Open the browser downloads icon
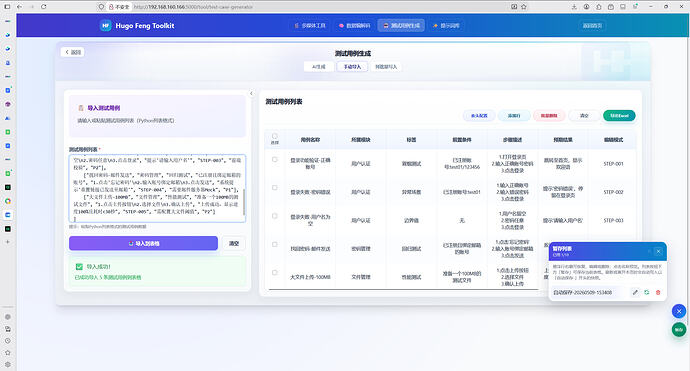 (x=574, y=7)
